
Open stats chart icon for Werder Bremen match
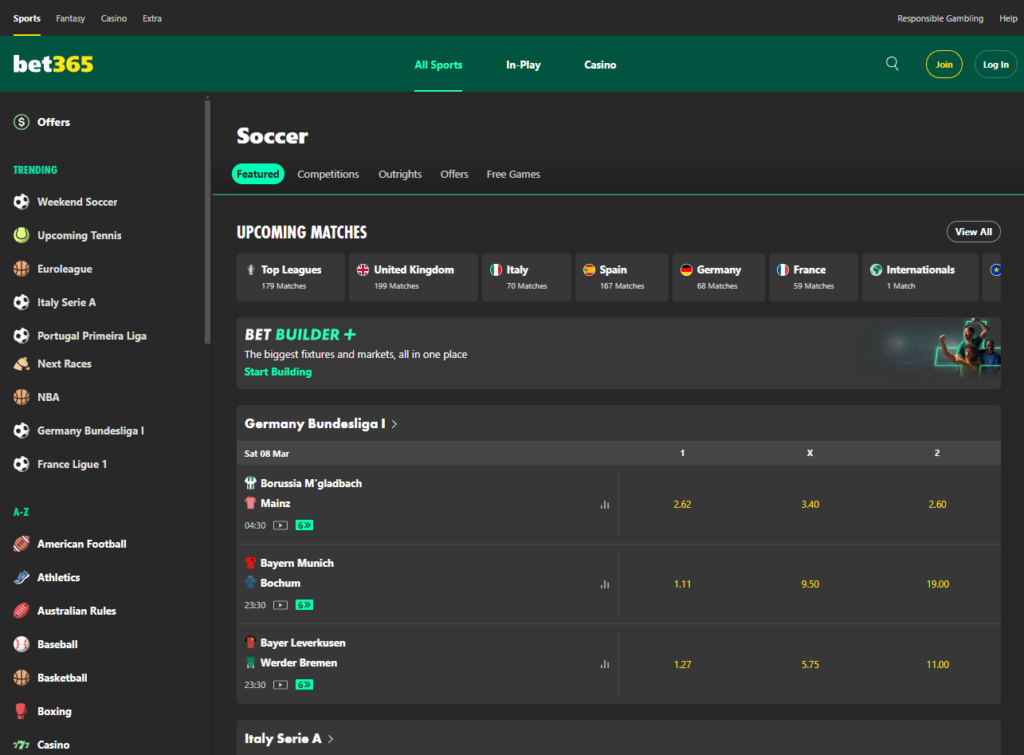tap(604, 664)
